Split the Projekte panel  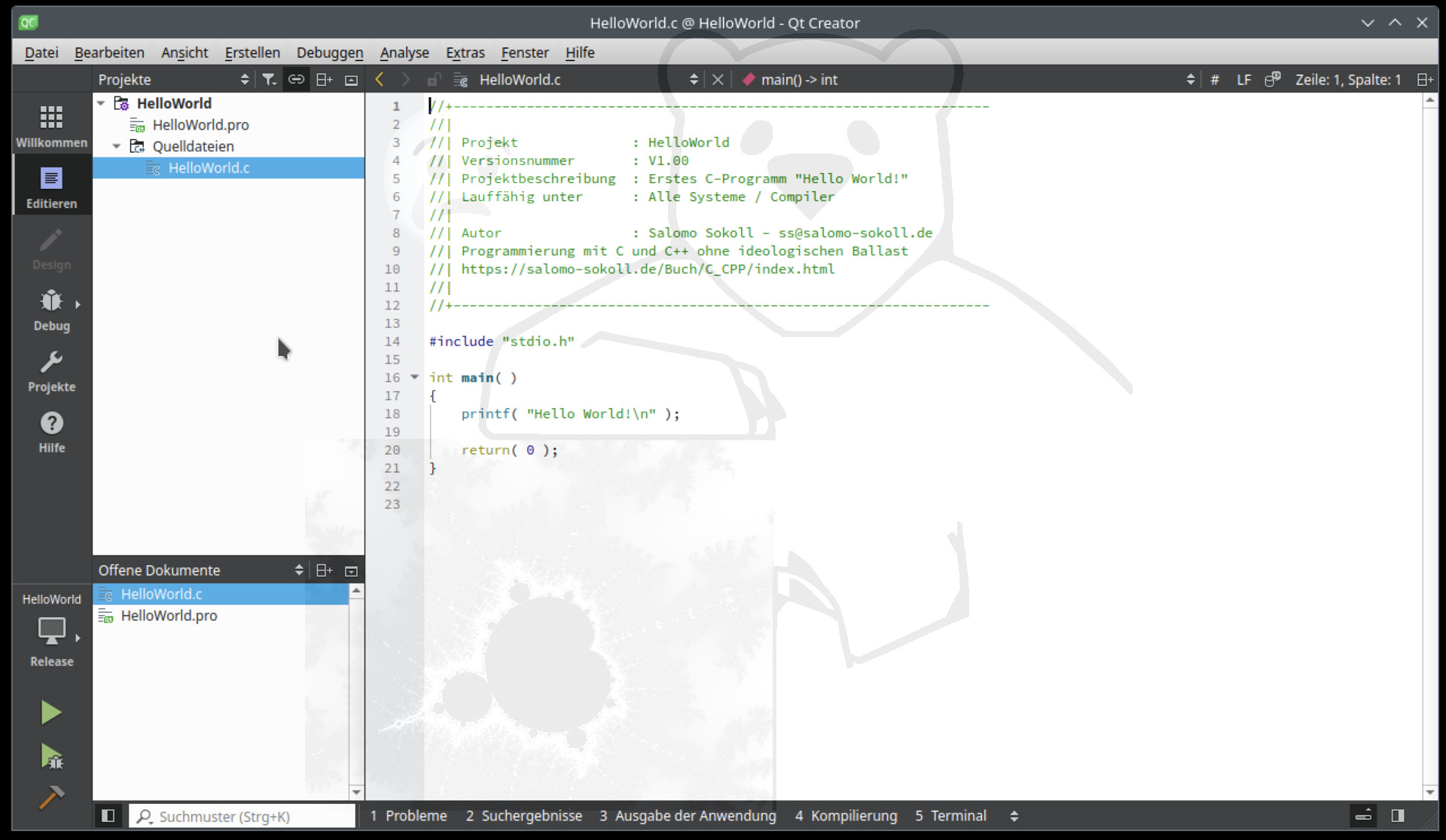(x=324, y=80)
